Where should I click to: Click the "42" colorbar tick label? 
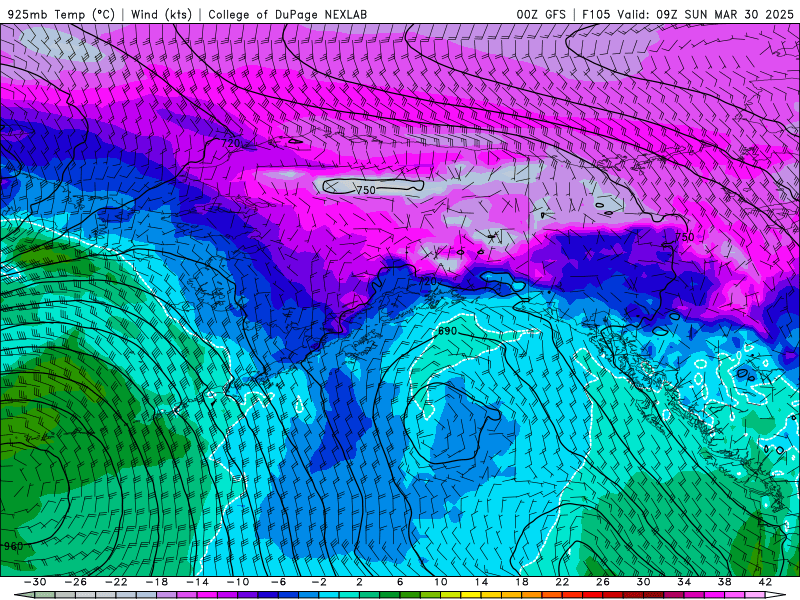[x=765, y=582]
